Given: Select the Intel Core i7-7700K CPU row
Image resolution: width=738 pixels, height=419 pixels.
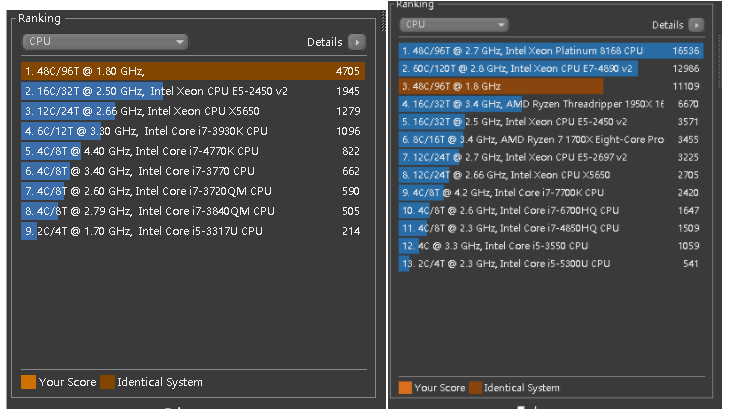Looking at the screenshot, I should (551, 193).
